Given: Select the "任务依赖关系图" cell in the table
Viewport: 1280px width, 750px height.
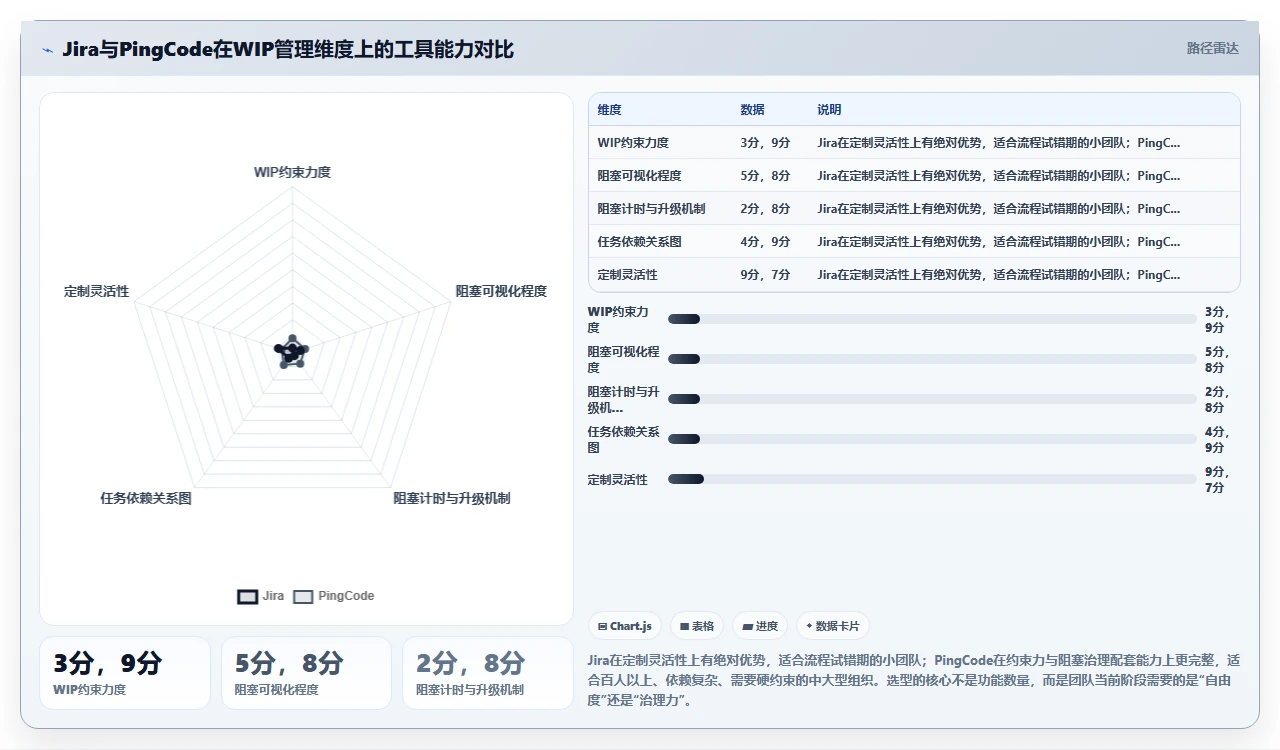Looking at the screenshot, I should pyautogui.click(x=660, y=242).
